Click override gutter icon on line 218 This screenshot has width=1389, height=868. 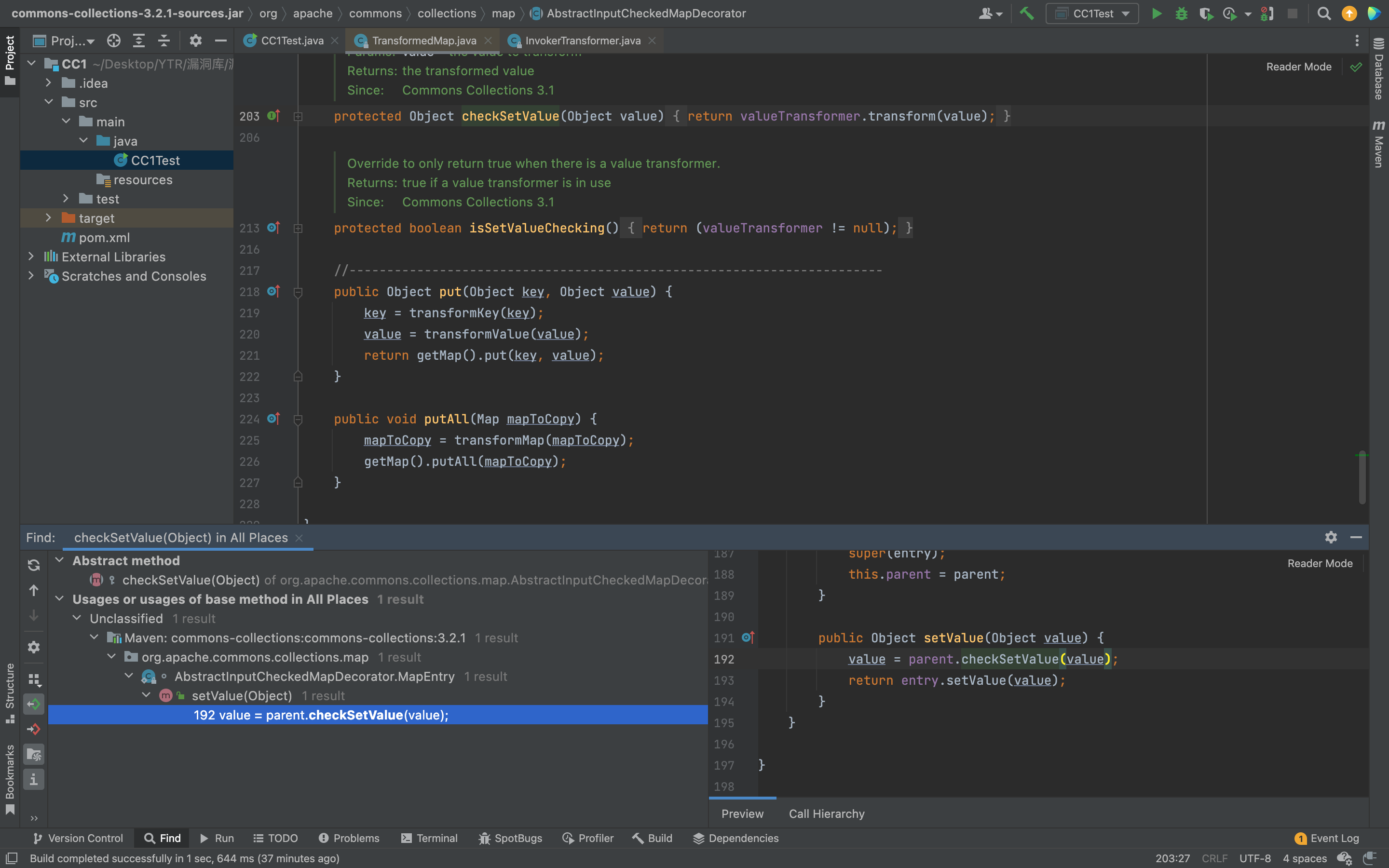tap(274, 291)
